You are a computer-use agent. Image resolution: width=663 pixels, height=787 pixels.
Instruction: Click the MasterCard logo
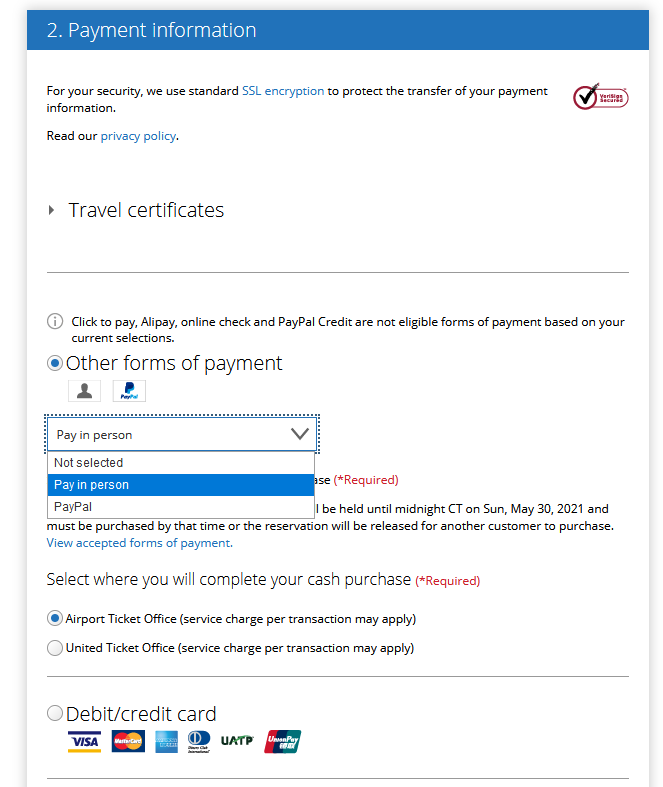(128, 741)
